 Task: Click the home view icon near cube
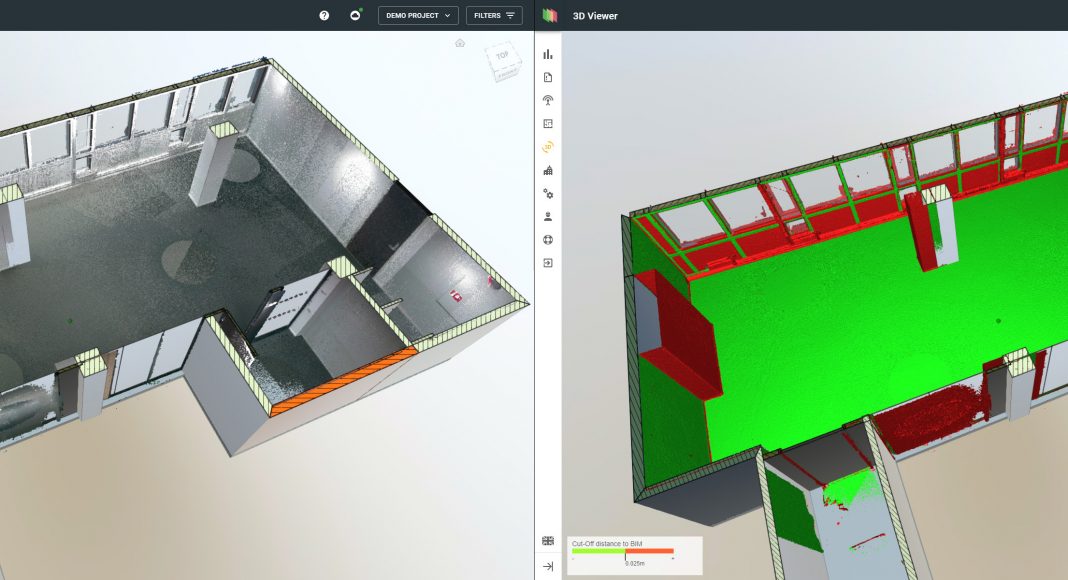click(460, 43)
